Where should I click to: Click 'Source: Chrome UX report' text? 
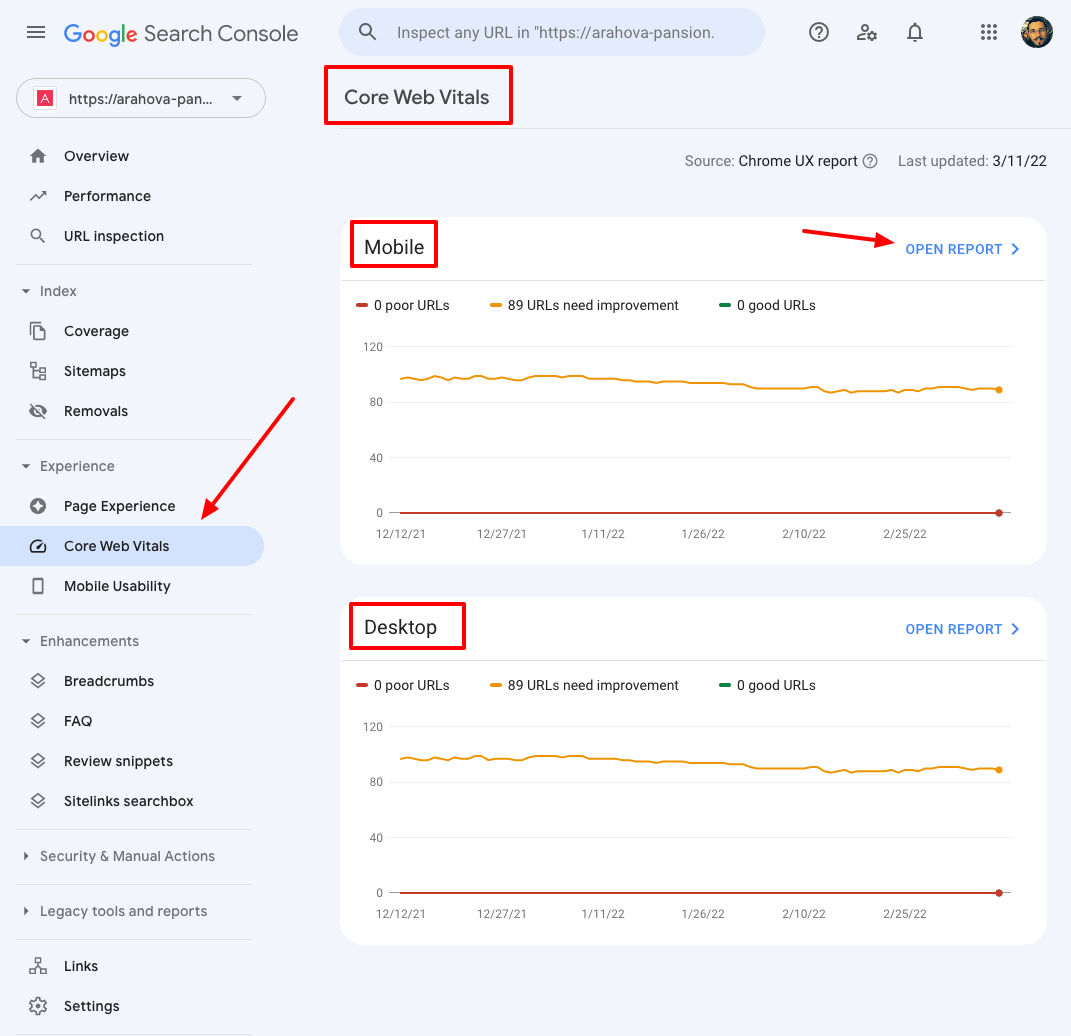[x=771, y=161]
